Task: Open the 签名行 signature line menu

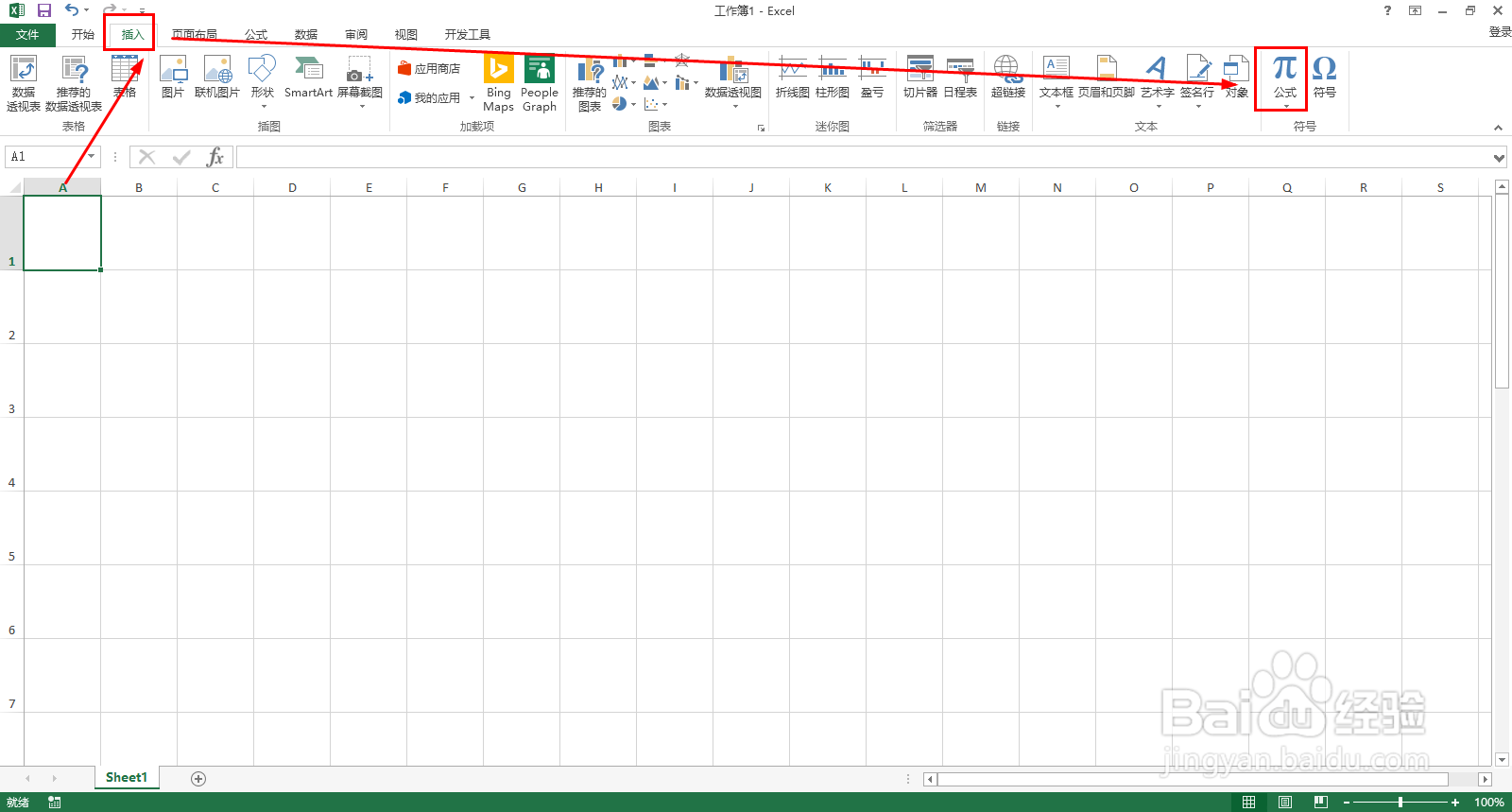Action: tap(1197, 82)
